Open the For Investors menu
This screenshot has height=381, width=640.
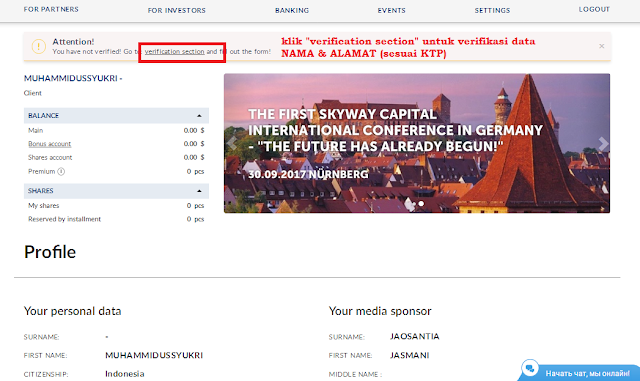[x=177, y=10]
